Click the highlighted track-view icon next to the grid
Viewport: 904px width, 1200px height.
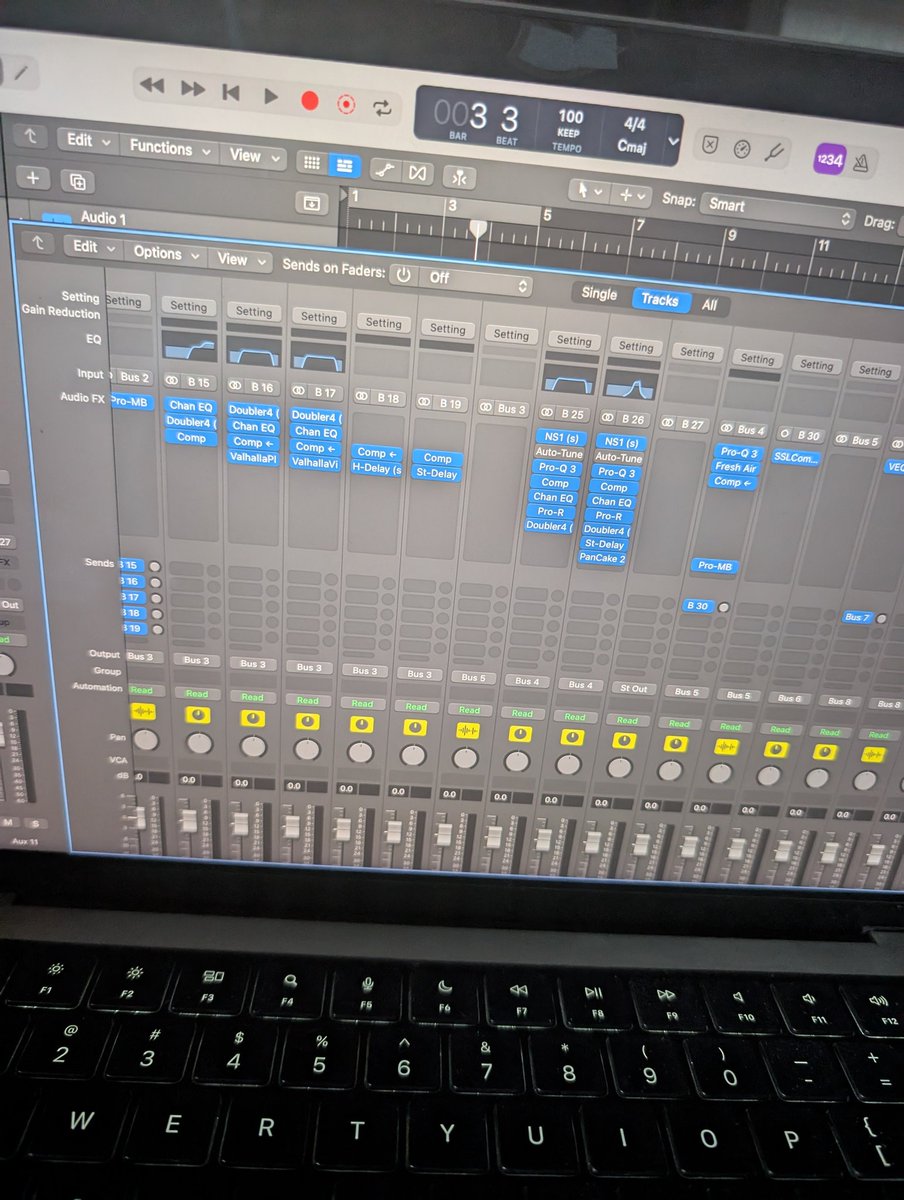click(344, 166)
